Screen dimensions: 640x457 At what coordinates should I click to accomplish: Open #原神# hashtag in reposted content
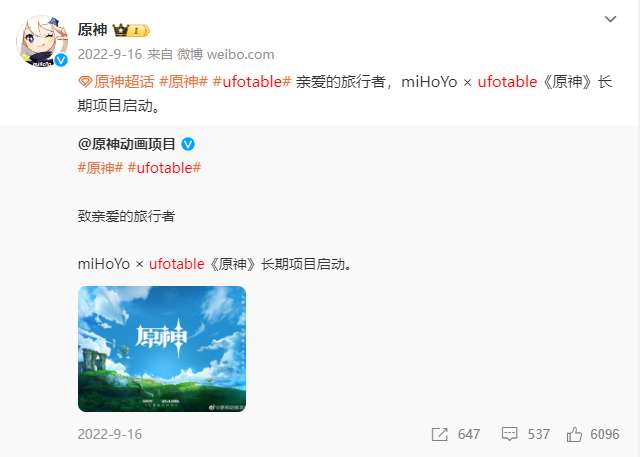click(x=100, y=168)
